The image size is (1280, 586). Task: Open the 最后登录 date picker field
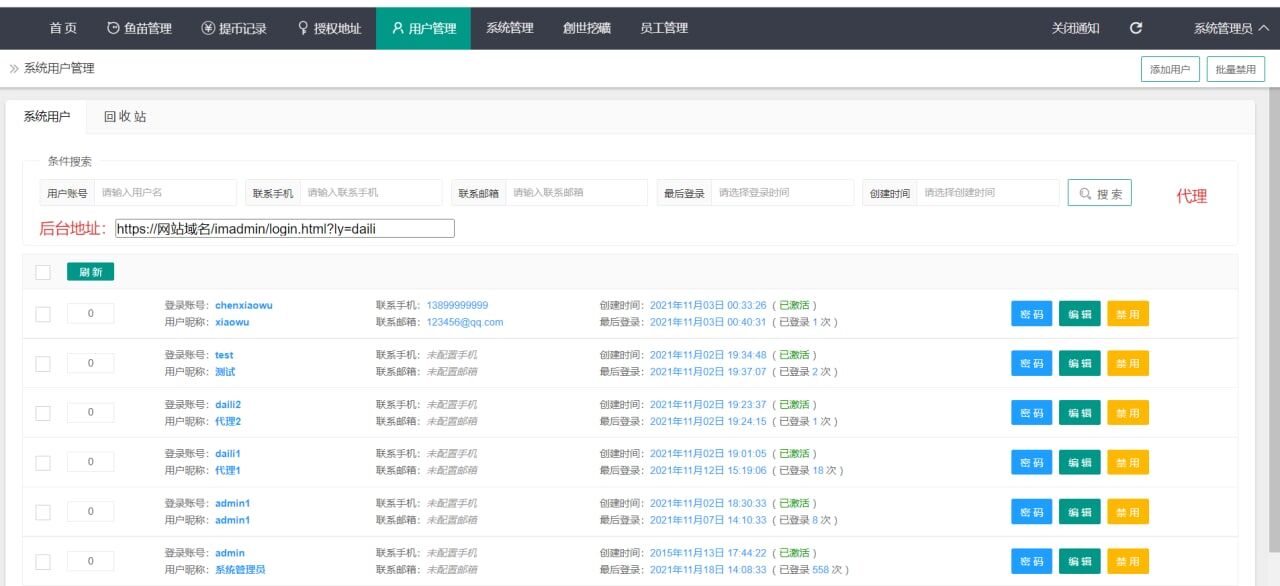coord(783,192)
